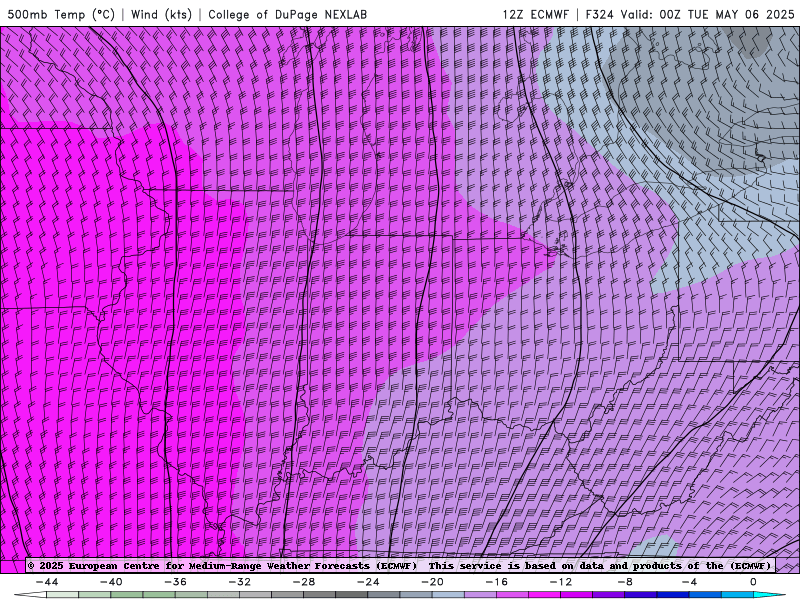Click the '-20' legend value
The image size is (800, 600).
click(432, 582)
